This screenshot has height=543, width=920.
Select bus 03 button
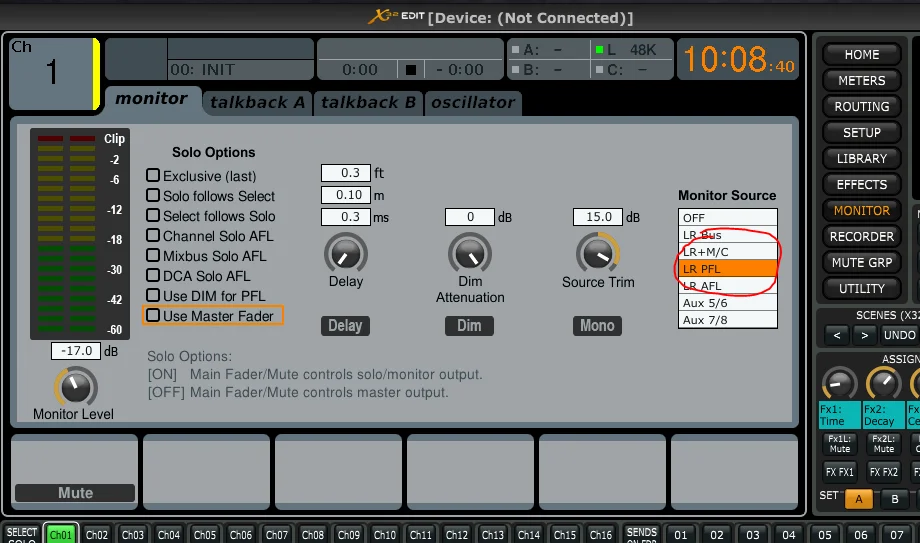[x=753, y=535]
